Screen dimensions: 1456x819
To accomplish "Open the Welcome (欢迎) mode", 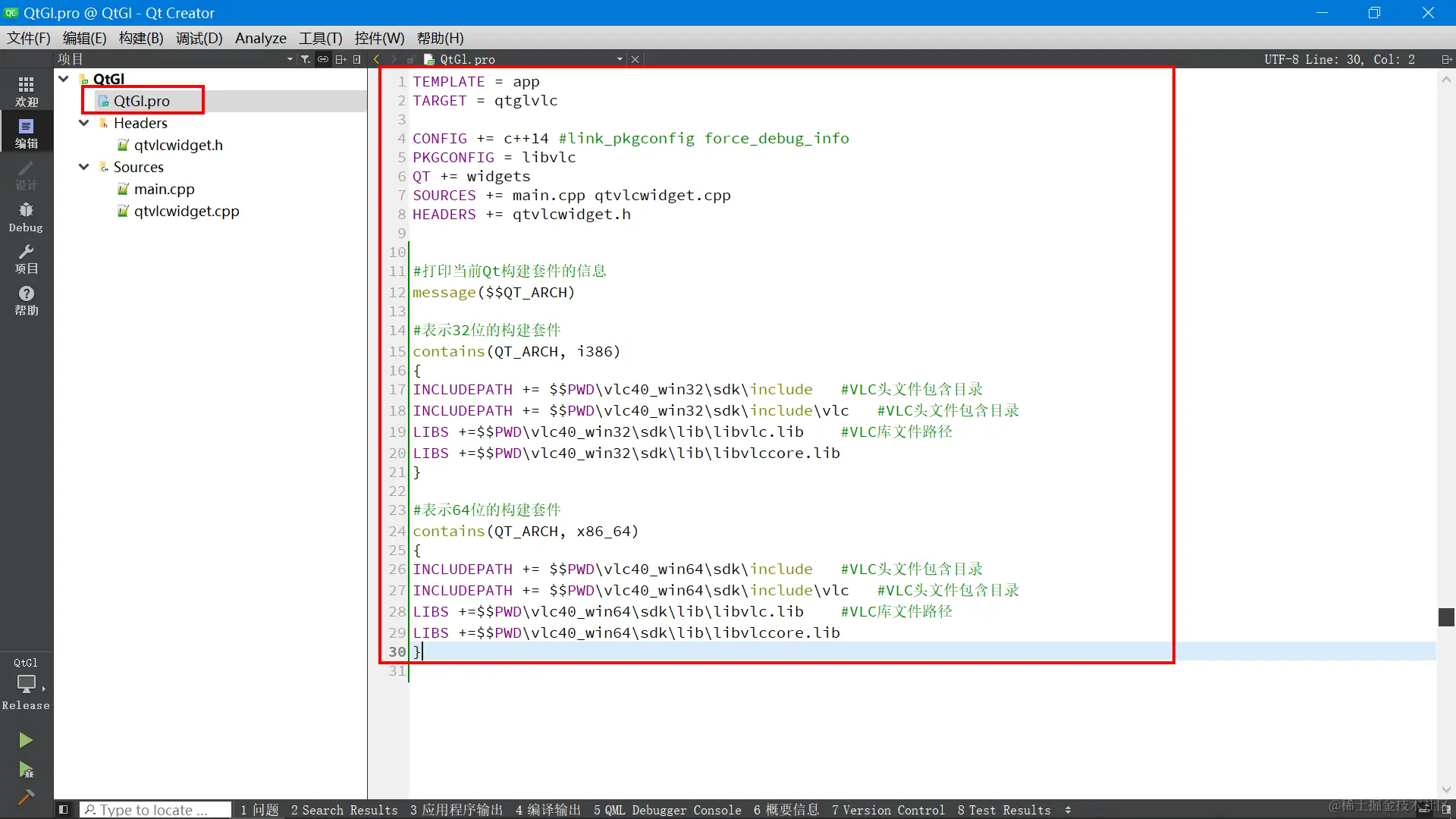I will tap(26, 91).
